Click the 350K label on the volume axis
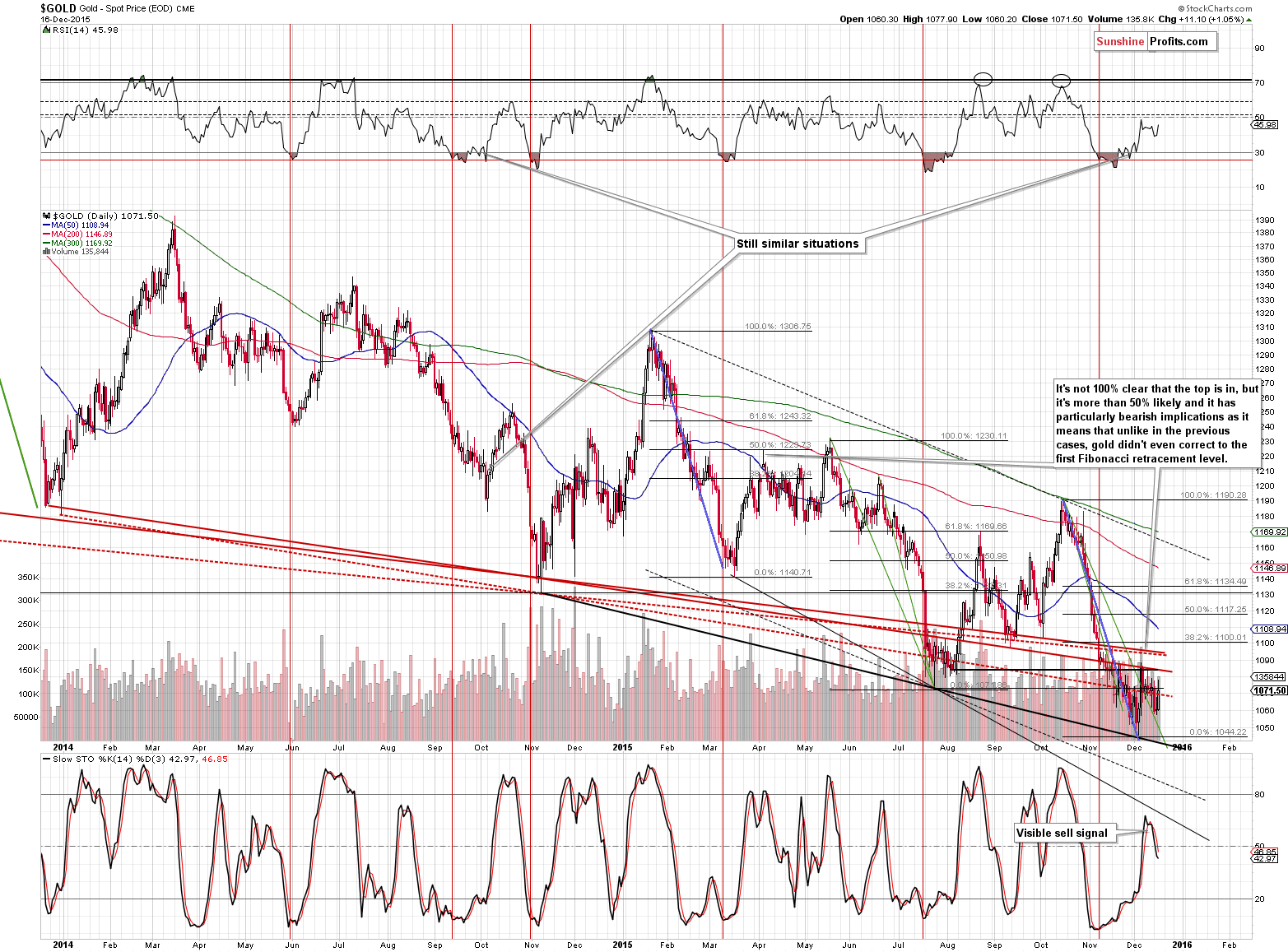 point(28,578)
